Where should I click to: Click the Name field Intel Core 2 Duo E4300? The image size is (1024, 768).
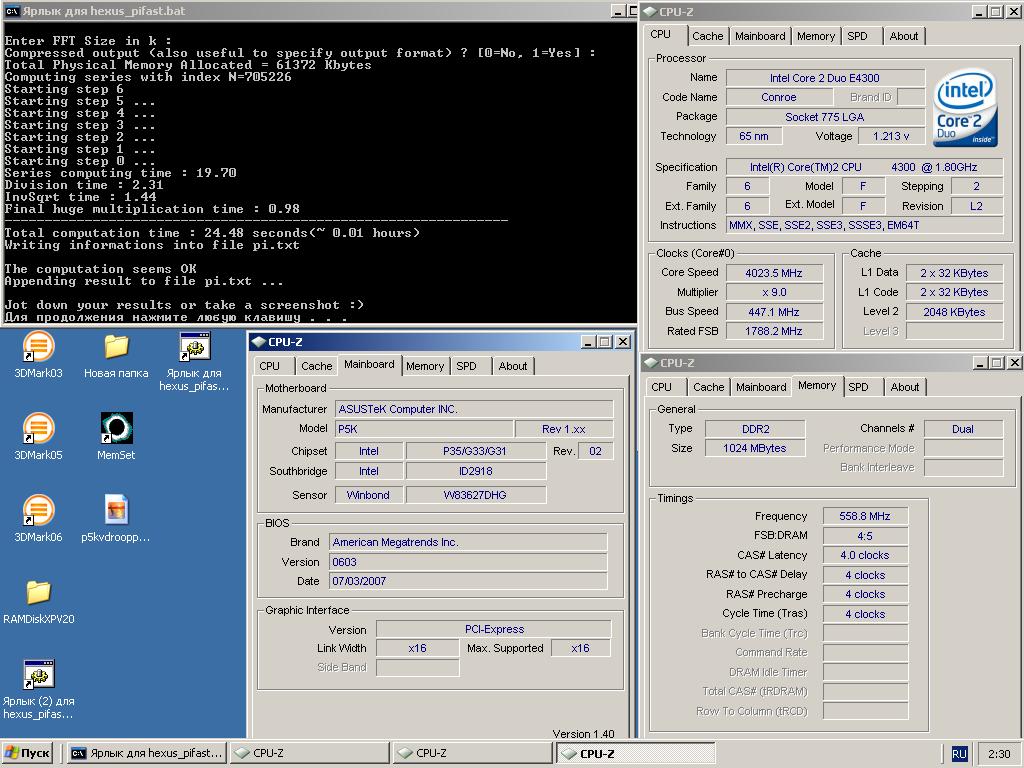pyautogui.click(x=825, y=78)
